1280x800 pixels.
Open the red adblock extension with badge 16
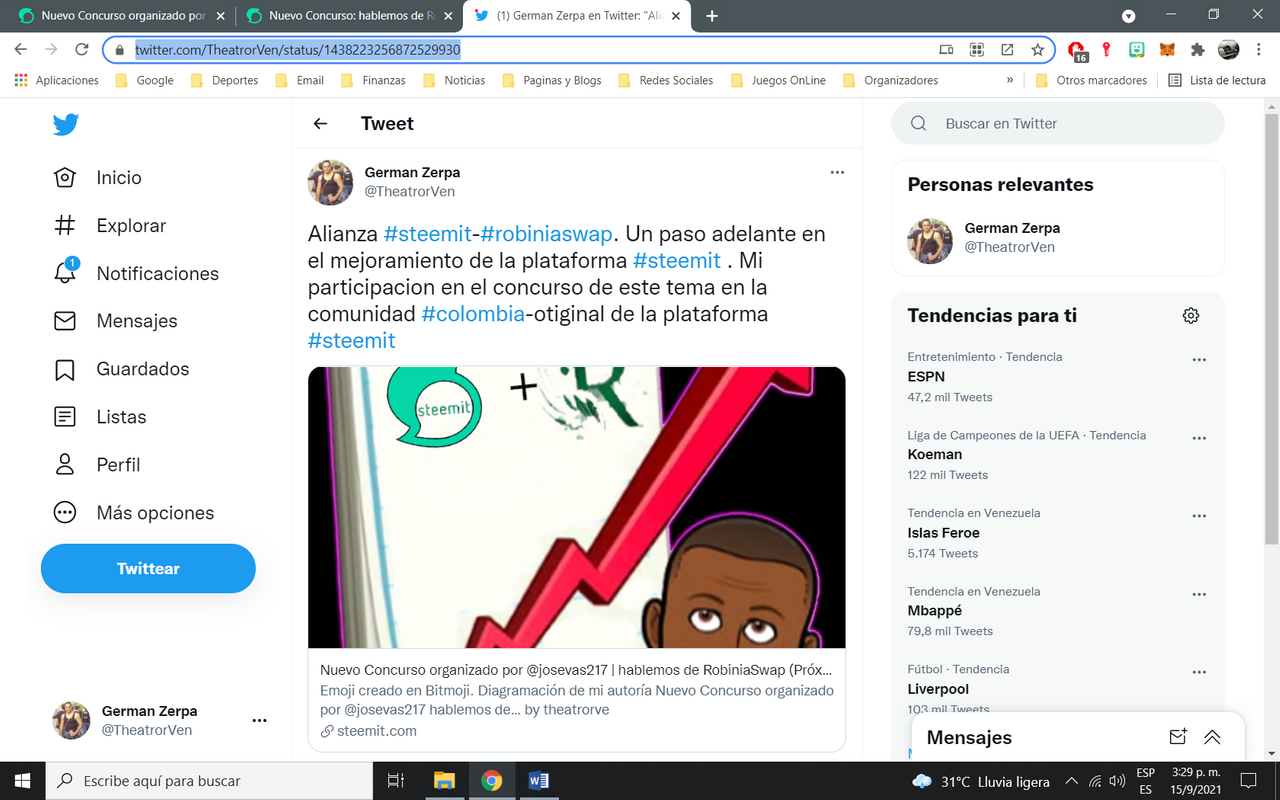(x=1078, y=50)
